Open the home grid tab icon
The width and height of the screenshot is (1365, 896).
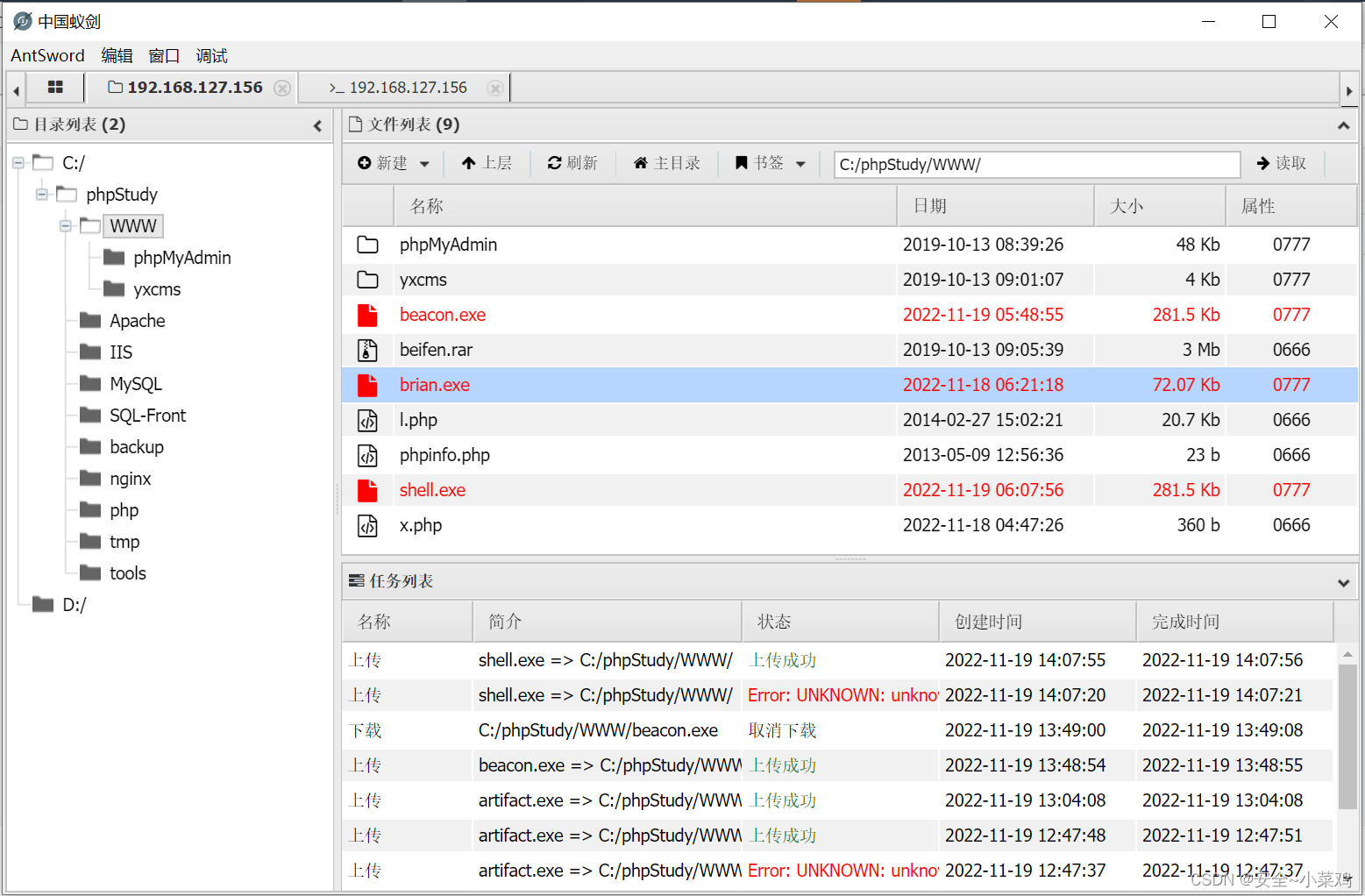coord(55,87)
